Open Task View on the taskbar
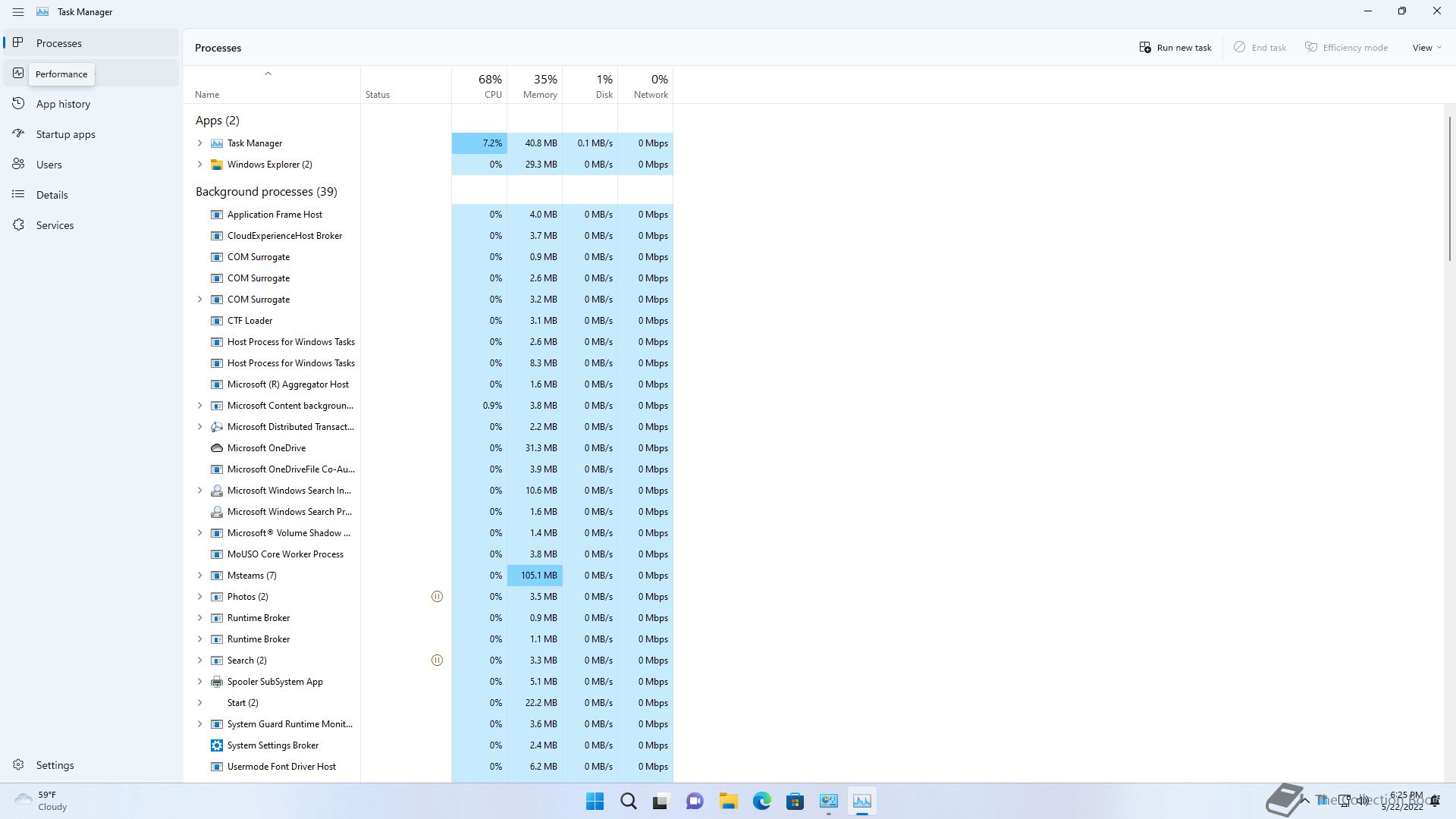This screenshot has width=1456, height=819. pyautogui.click(x=661, y=801)
